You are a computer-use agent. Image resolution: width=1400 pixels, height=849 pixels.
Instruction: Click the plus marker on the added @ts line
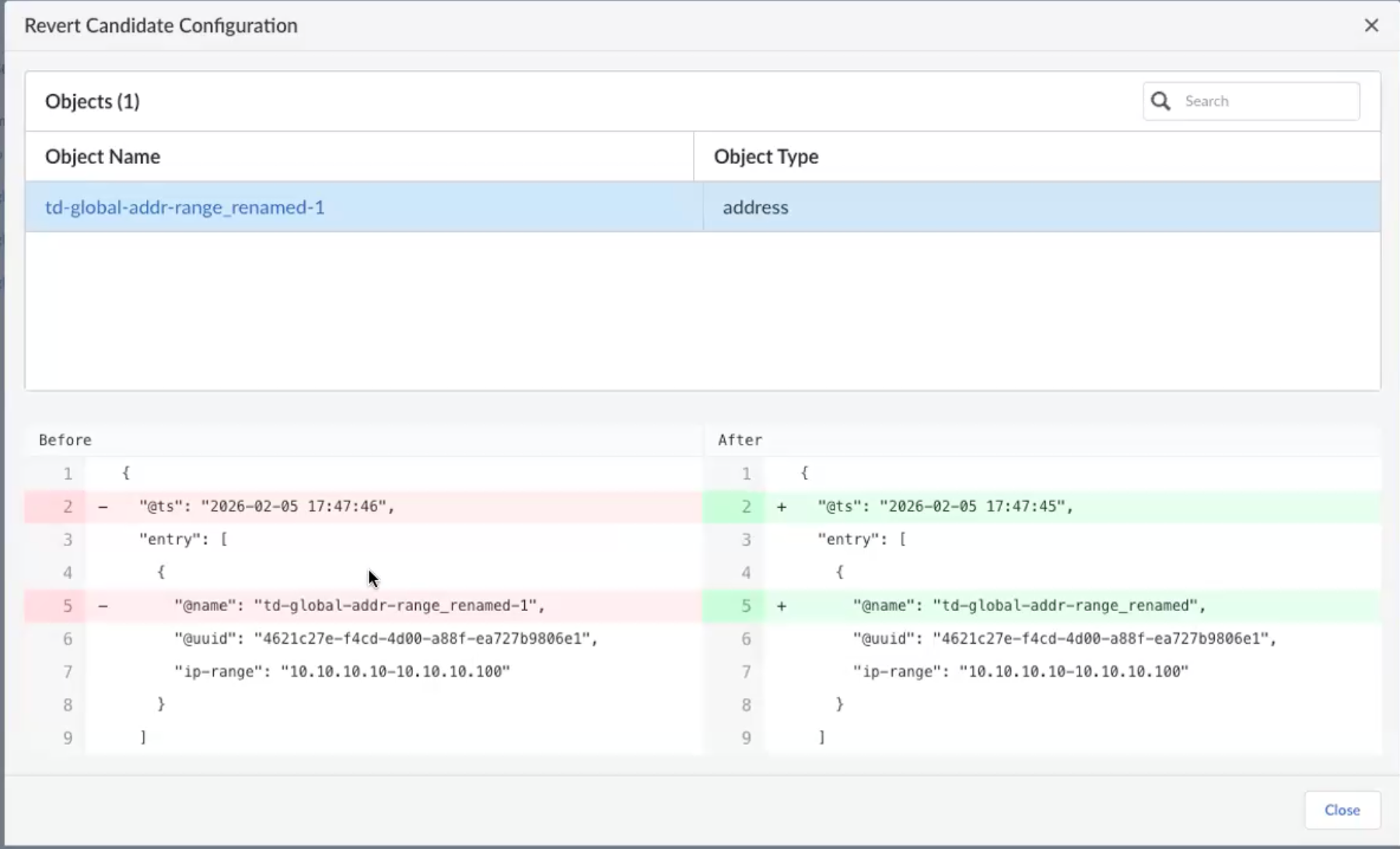pos(782,507)
